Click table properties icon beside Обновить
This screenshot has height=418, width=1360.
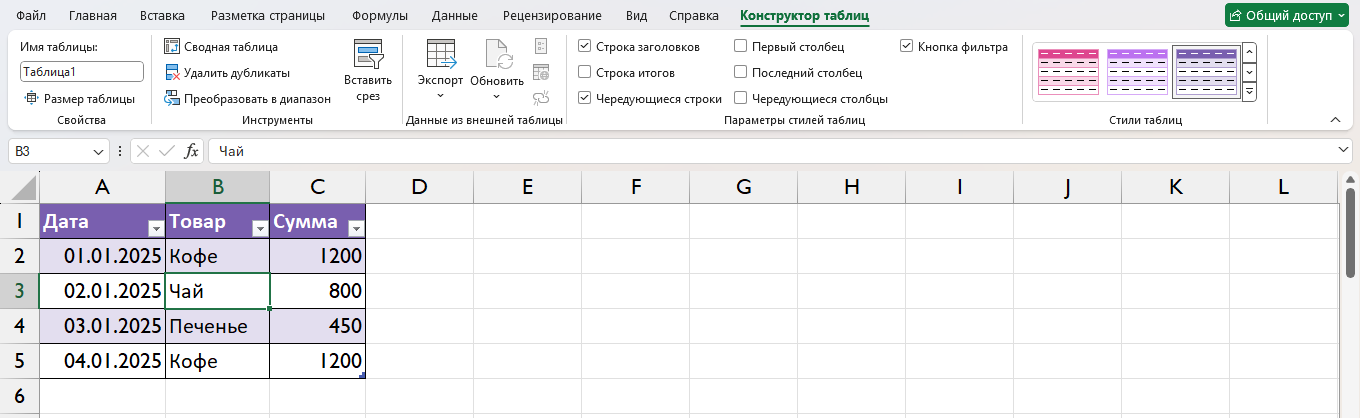pos(541,46)
